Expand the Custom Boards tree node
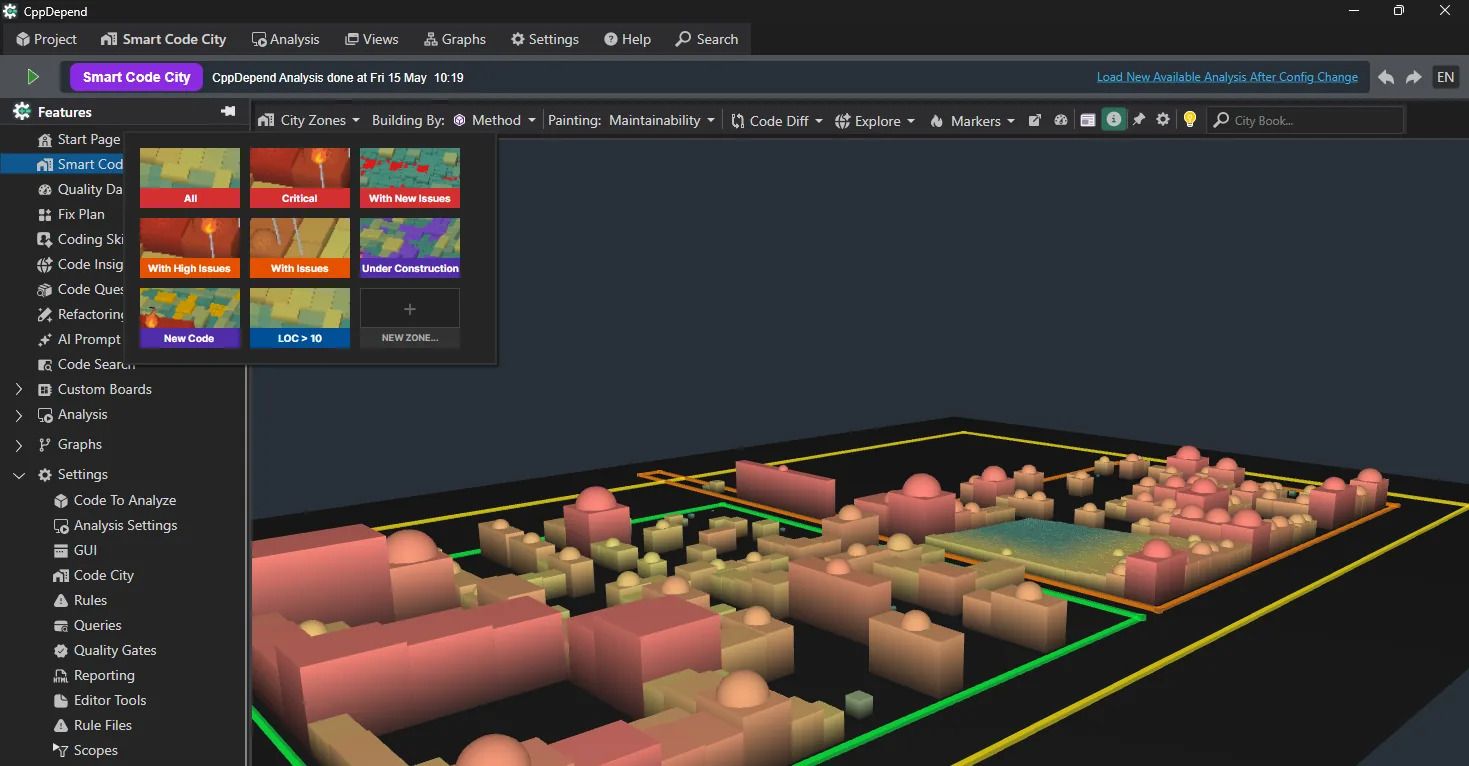The height and width of the screenshot is (766, 1469). pos(19,389)
